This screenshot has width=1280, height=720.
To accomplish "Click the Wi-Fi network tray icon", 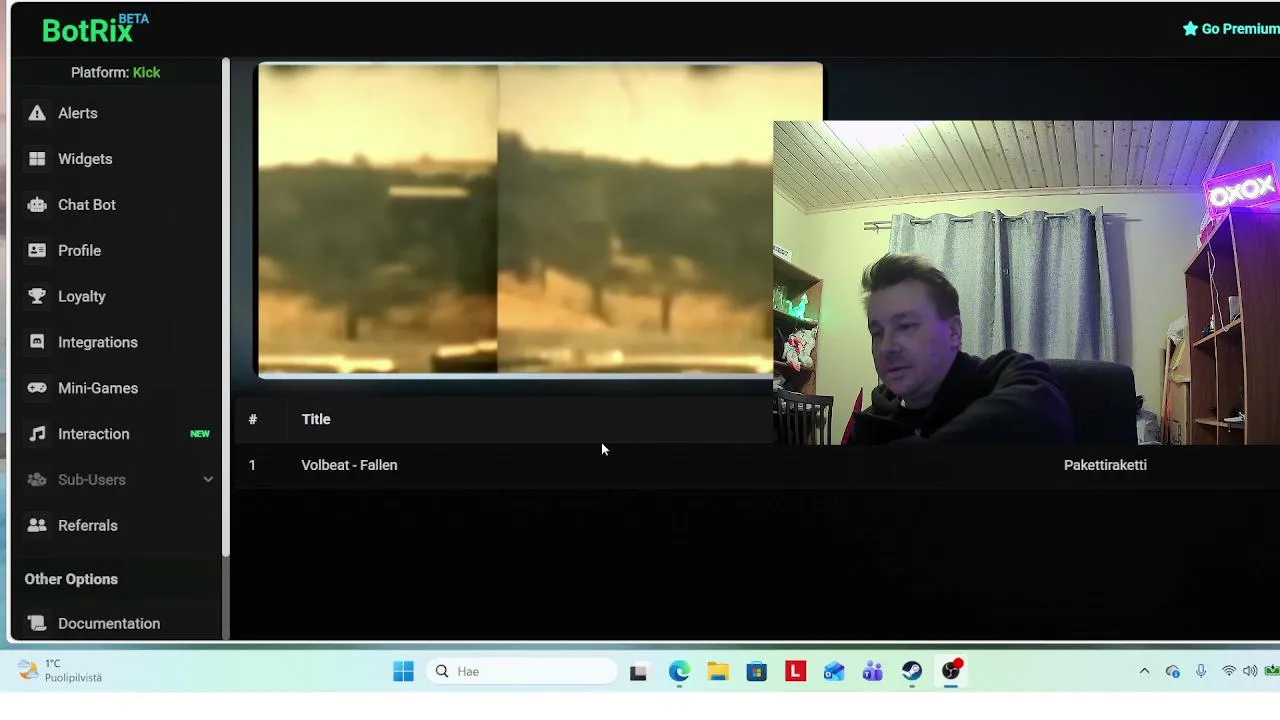I will coord(1229,671).
